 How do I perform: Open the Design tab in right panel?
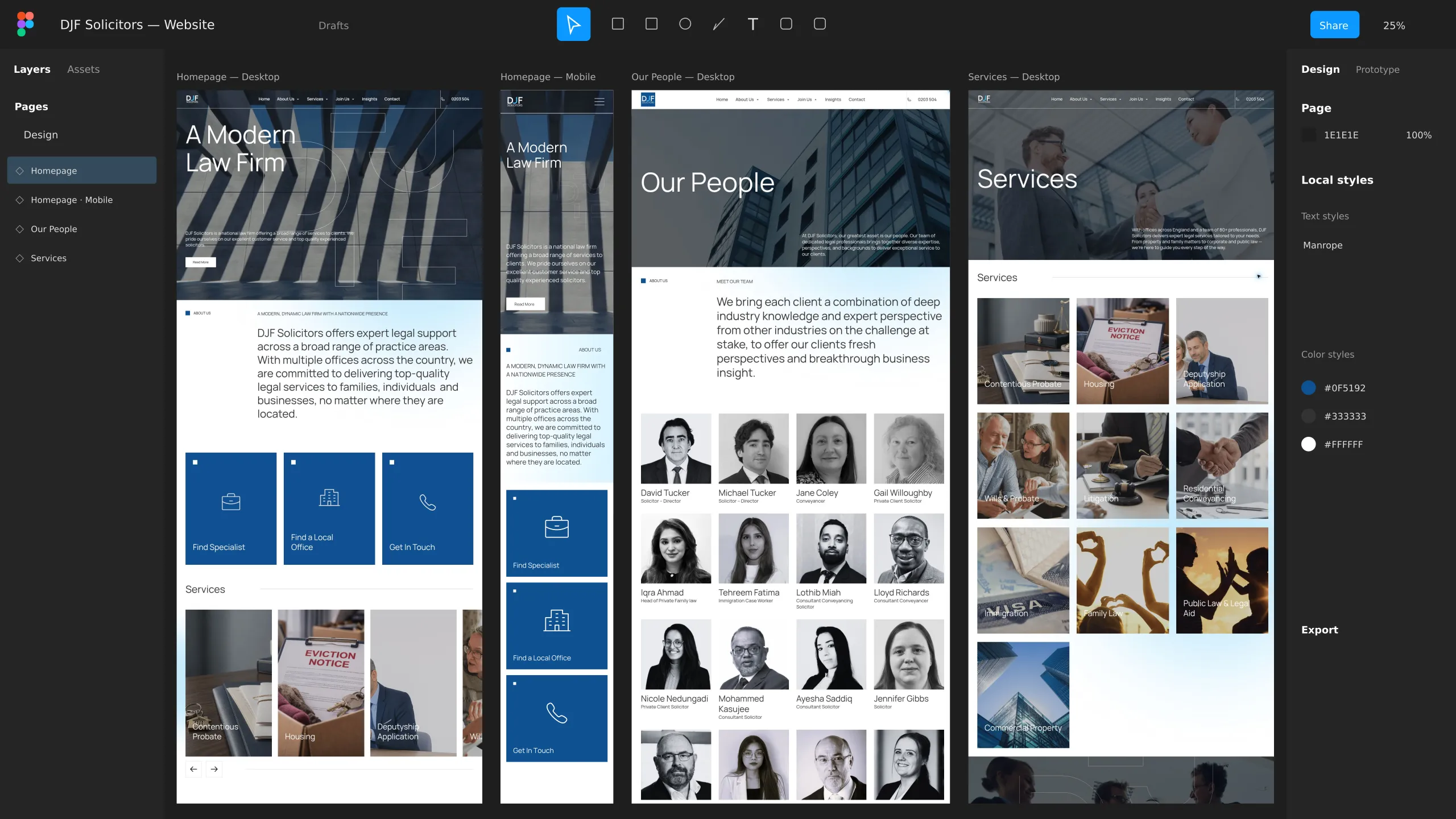[1321, 69]
